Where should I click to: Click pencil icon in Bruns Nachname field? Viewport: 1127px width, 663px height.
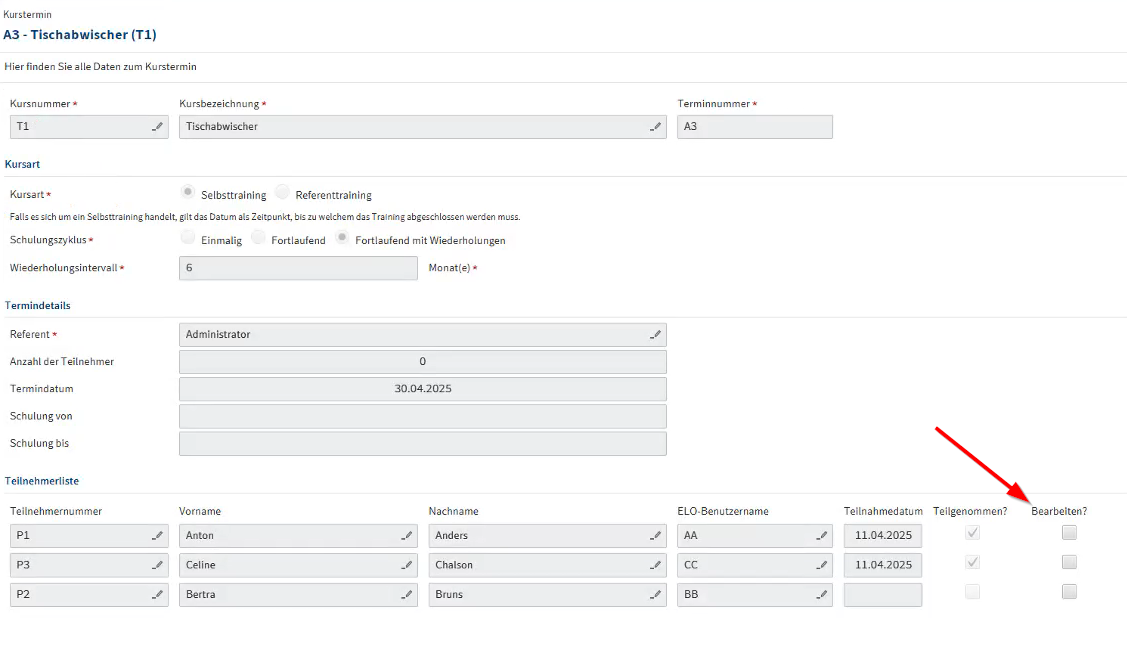(655, 595)
